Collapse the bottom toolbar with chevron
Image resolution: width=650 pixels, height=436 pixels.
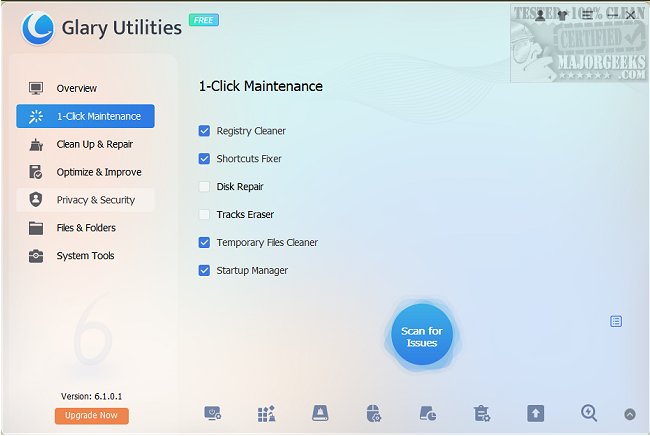(x=630, y=414)
